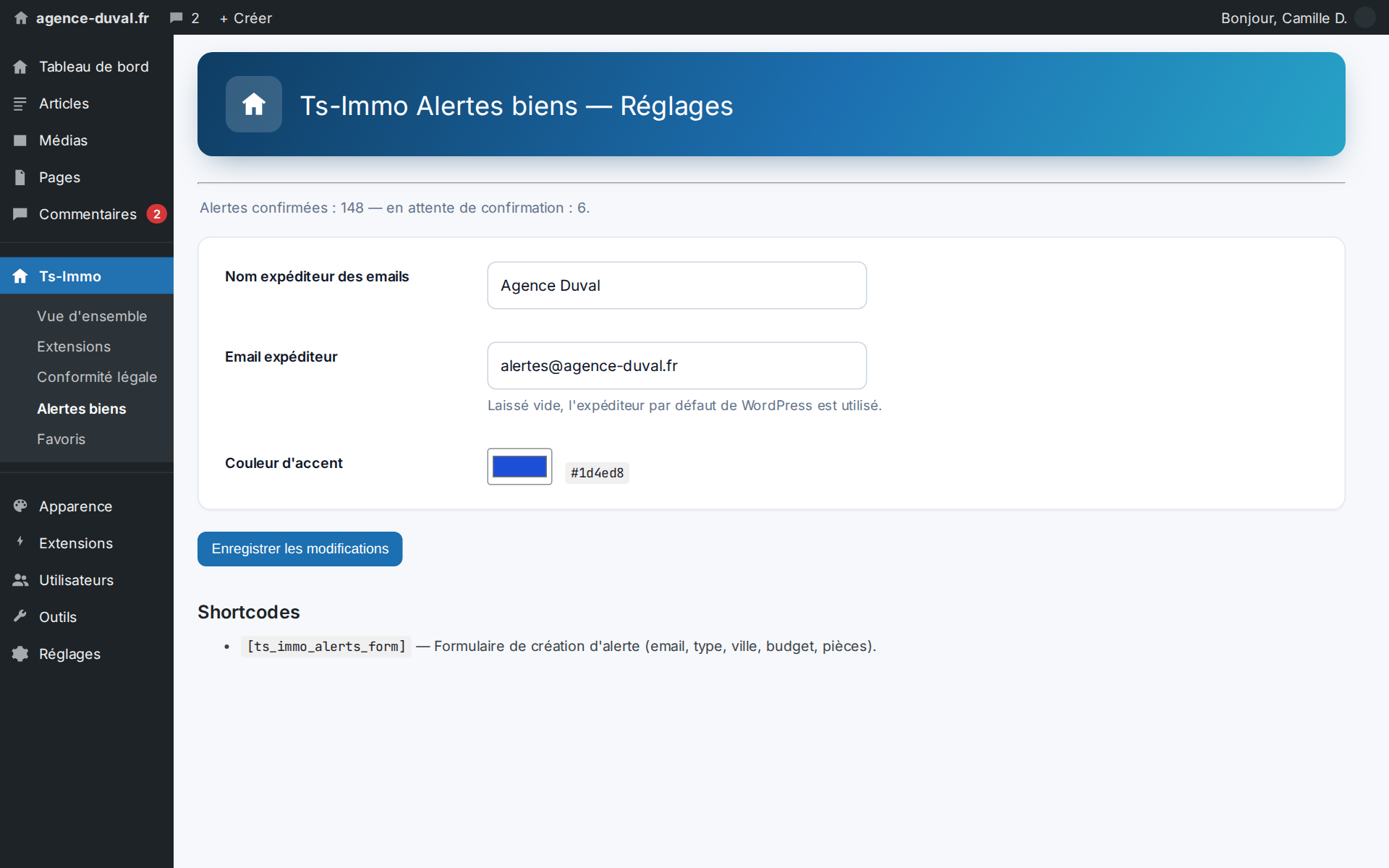Open Vue d'ensemble submenu item
The height and width of the screenshot is (868, 1389).
(x=92, y=316)
